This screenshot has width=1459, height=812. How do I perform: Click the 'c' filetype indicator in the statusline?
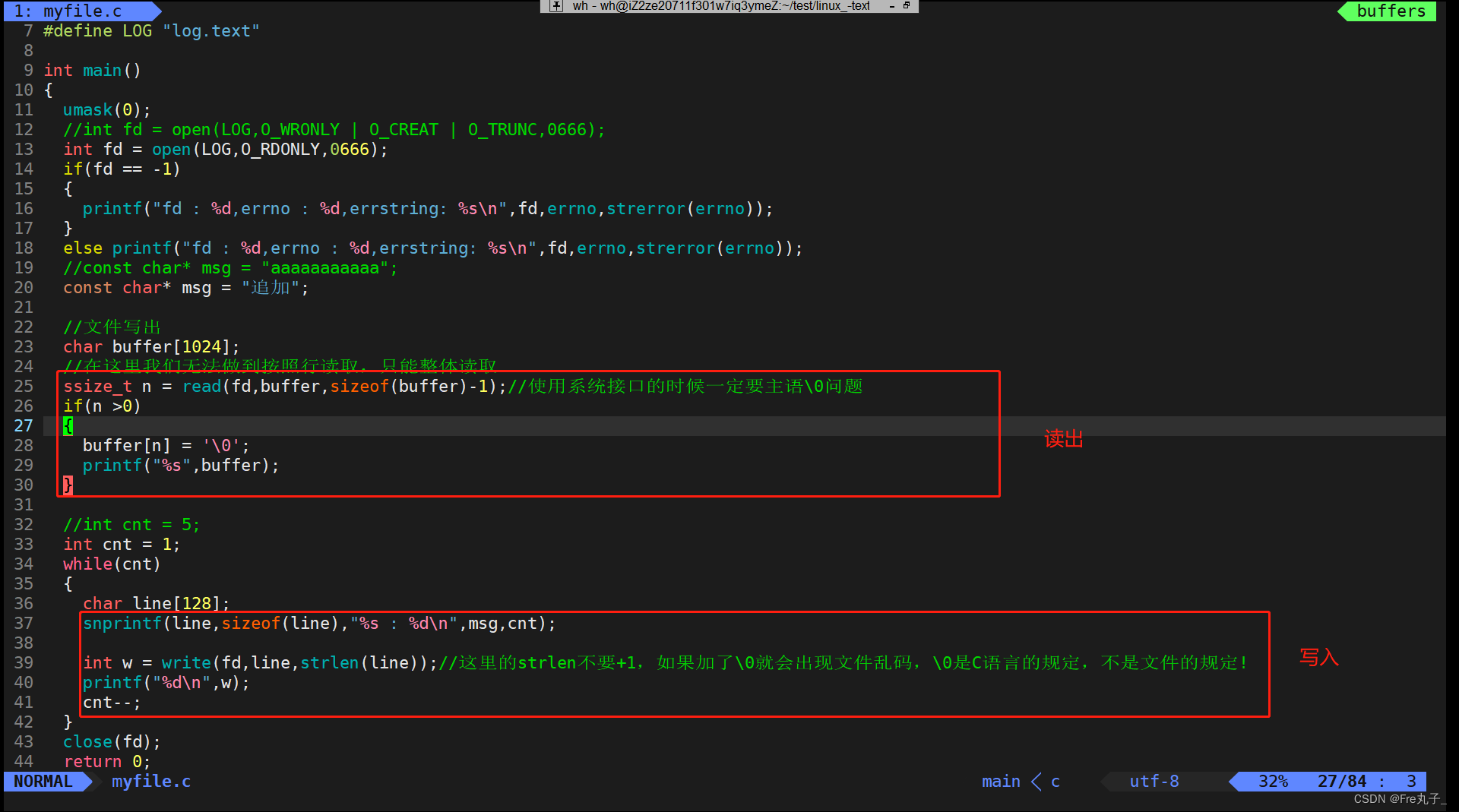[x=1055, y=781]
